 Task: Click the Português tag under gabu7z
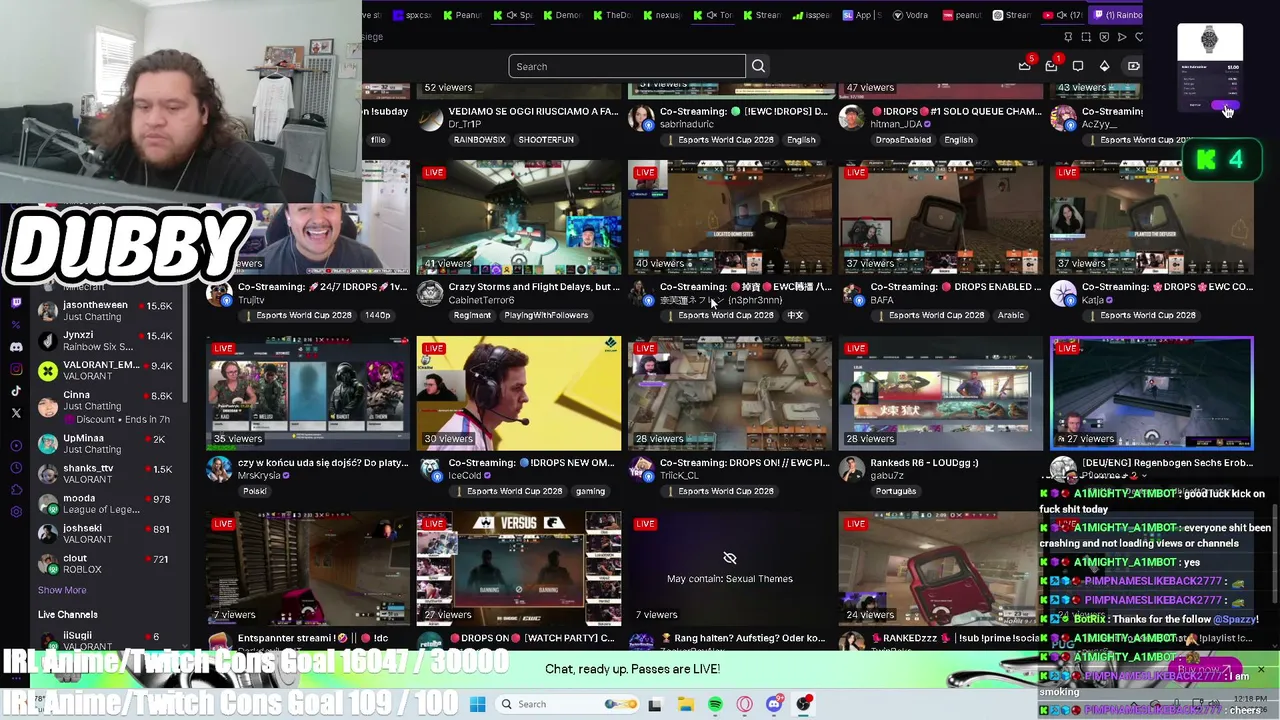tap(895, 491)
